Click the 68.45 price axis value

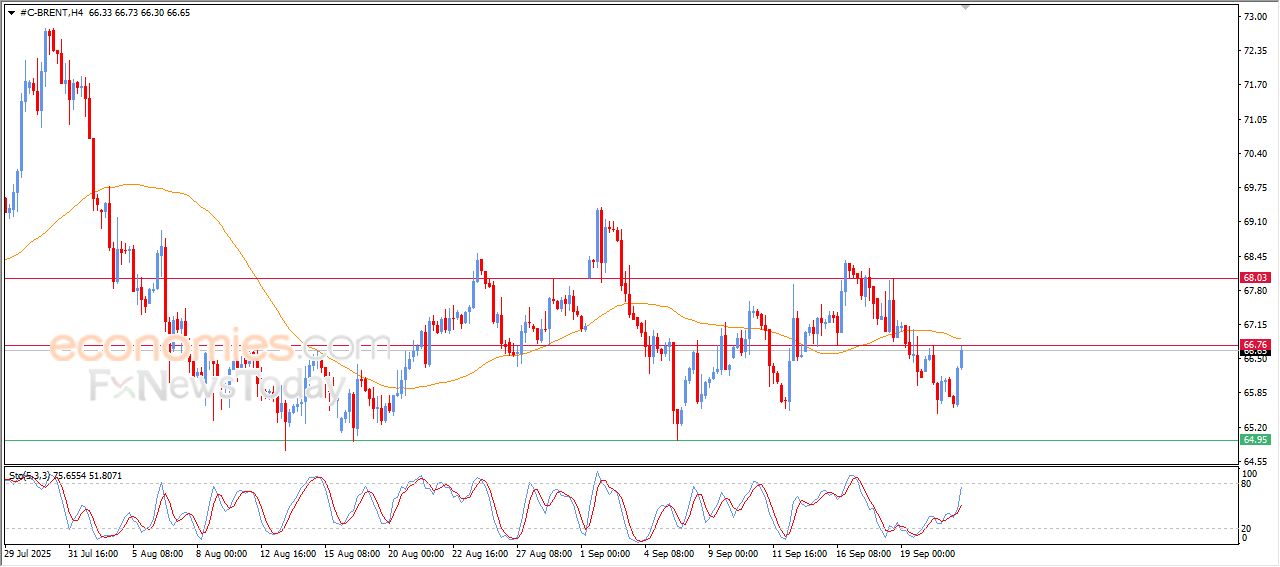pyautogui.click(x=1255, y=256)
